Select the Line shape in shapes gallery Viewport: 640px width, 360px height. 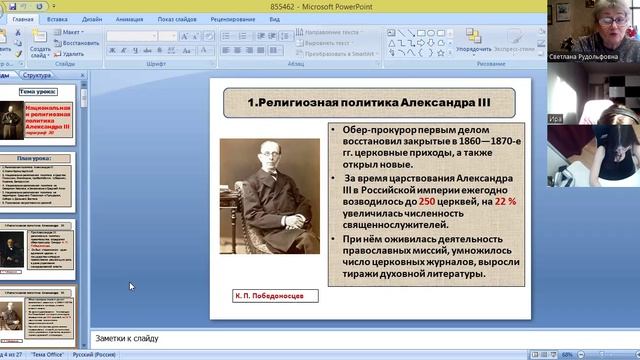(401, 33)
